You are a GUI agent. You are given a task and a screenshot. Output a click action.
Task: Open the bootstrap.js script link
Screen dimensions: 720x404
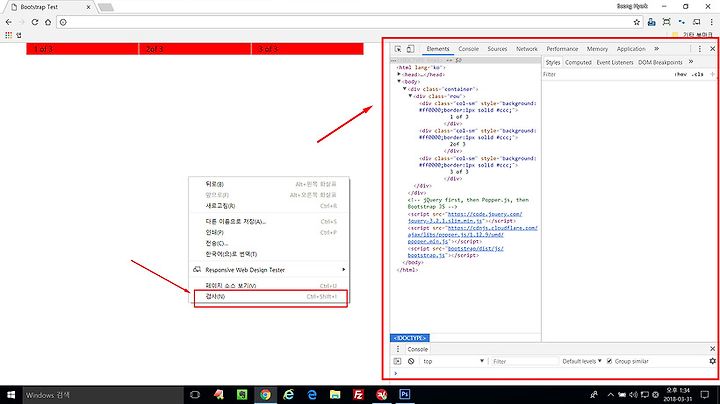click(x=455, y=252)
